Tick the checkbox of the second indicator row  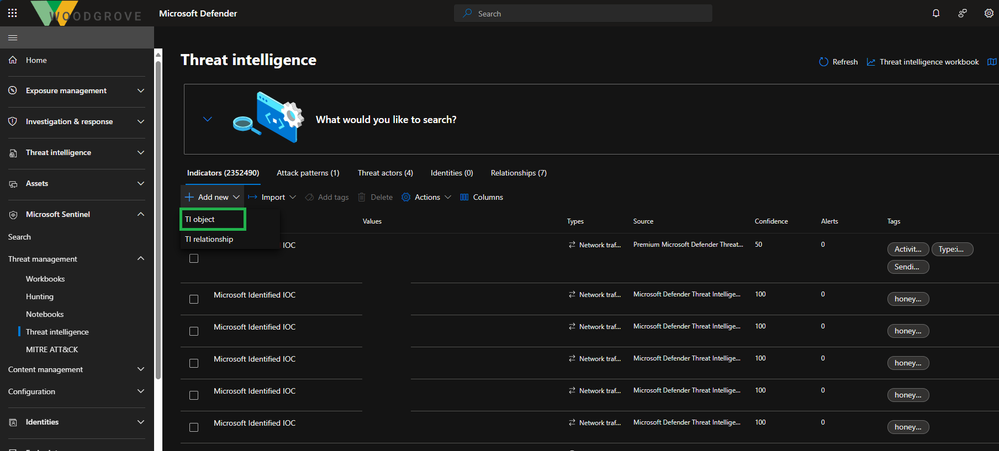[x=194, y=299]
